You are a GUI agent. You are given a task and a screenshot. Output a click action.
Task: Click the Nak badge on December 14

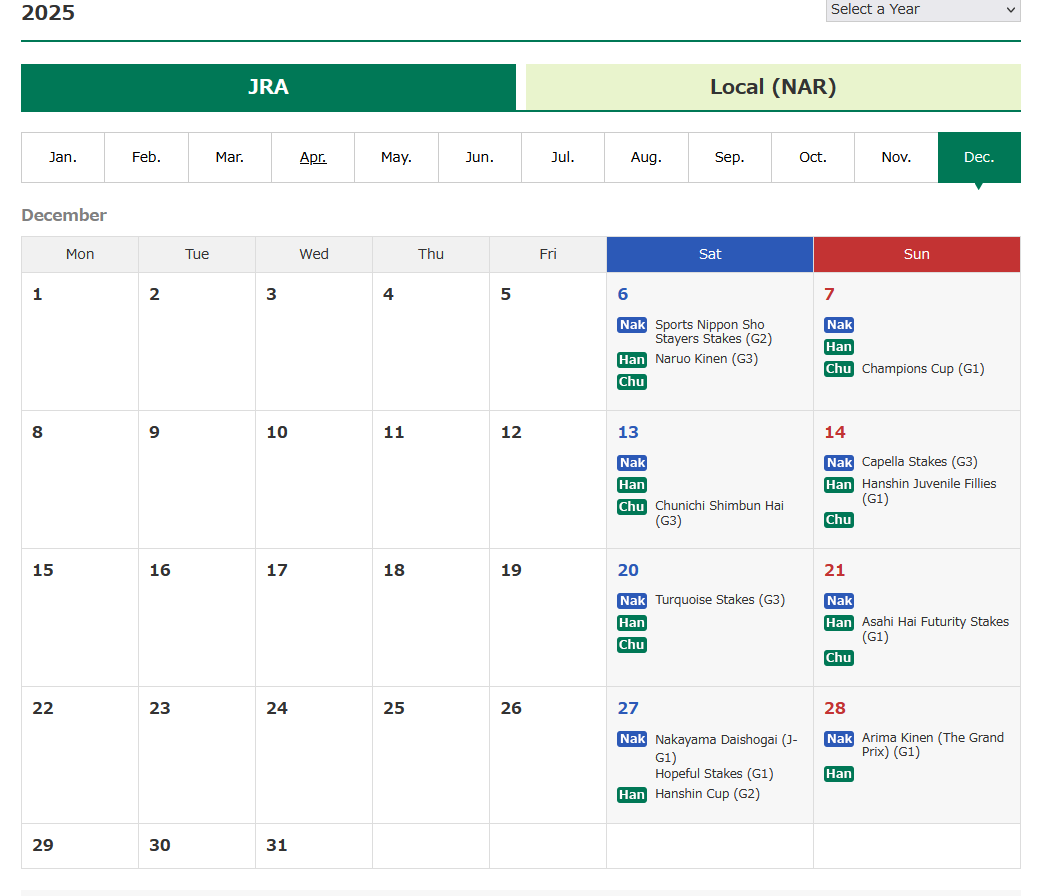[839, 463]
